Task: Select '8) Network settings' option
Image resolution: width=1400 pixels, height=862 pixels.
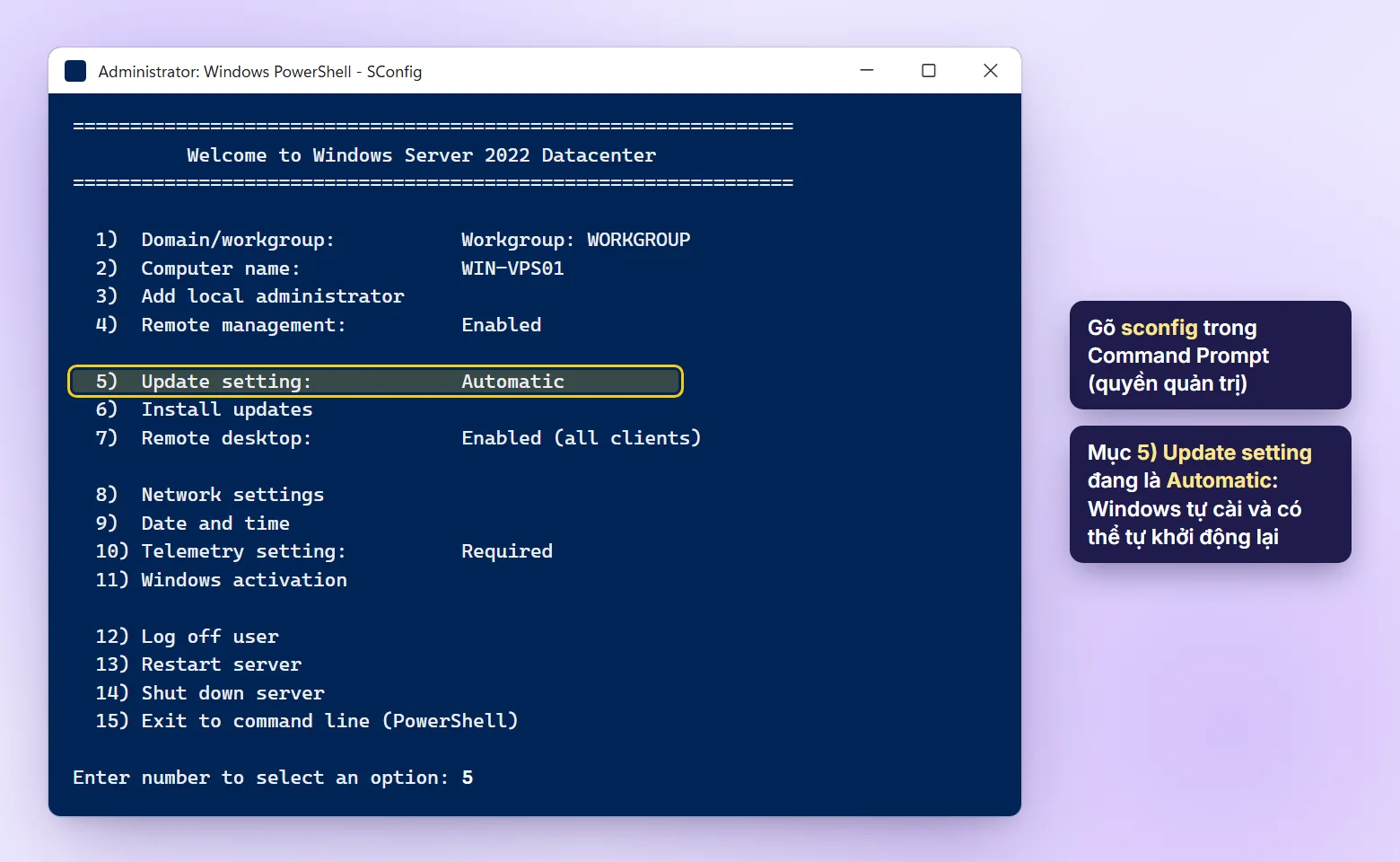Action: click(210, 495)
